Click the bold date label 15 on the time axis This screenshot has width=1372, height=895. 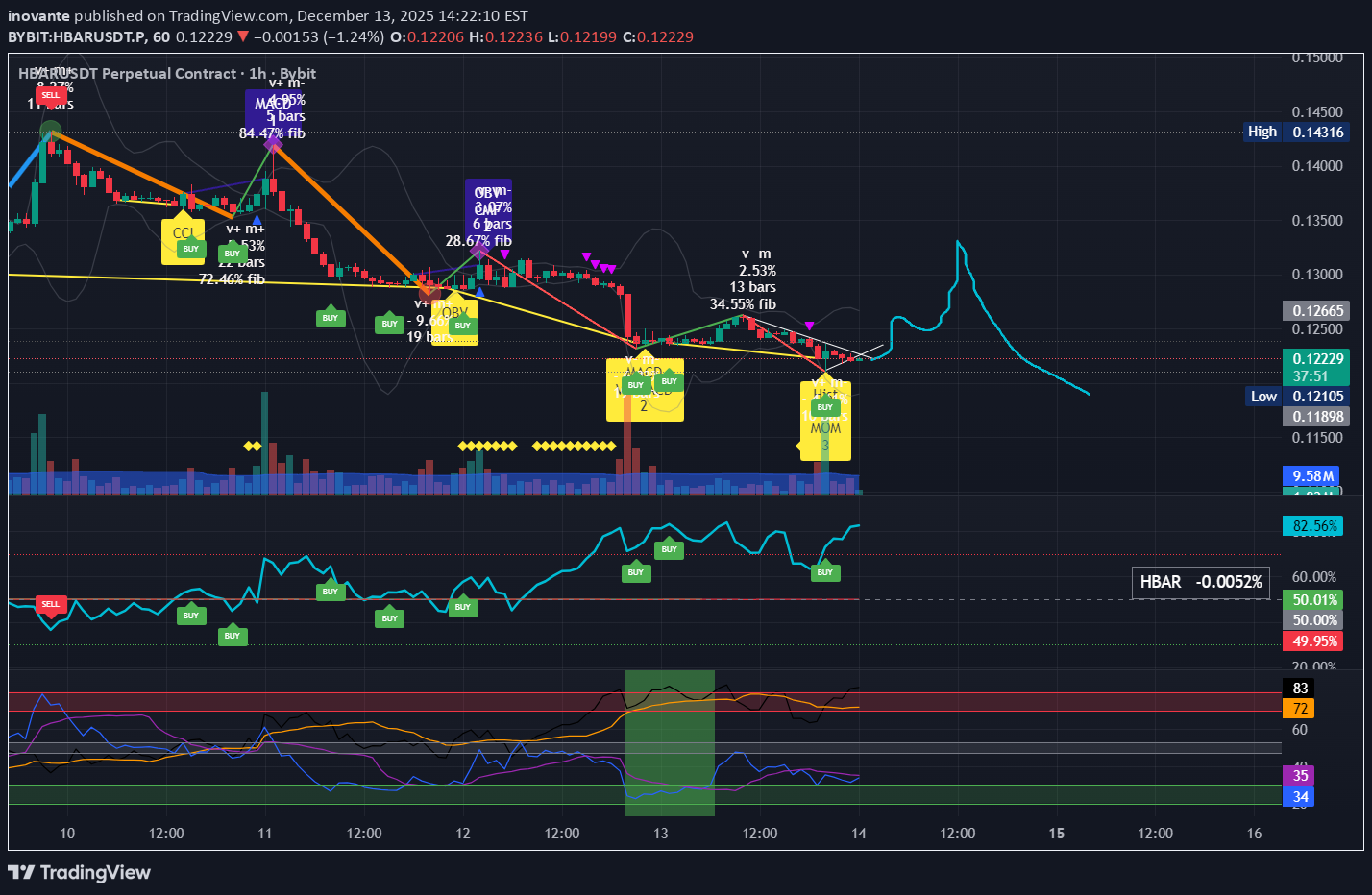coord(1057,833)
